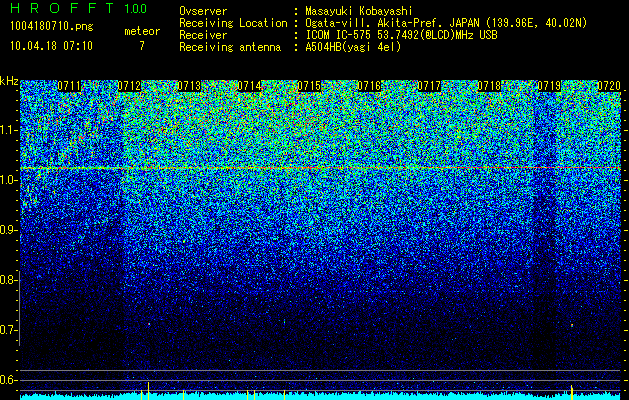Click the 1.1 kHz axis label

(x=8, y=130)
